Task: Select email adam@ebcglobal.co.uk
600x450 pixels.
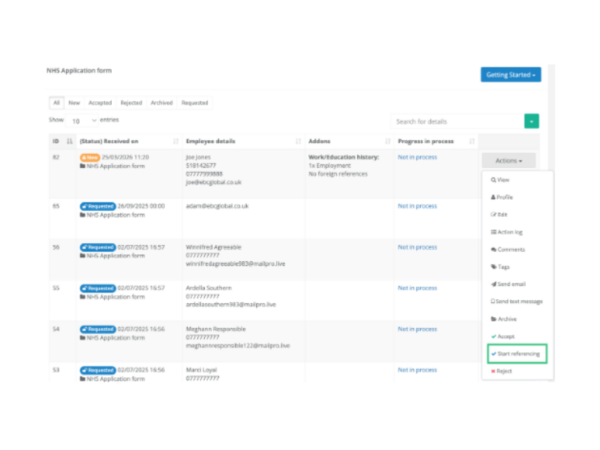Action: pyautogui.click(x=217, y=206)
